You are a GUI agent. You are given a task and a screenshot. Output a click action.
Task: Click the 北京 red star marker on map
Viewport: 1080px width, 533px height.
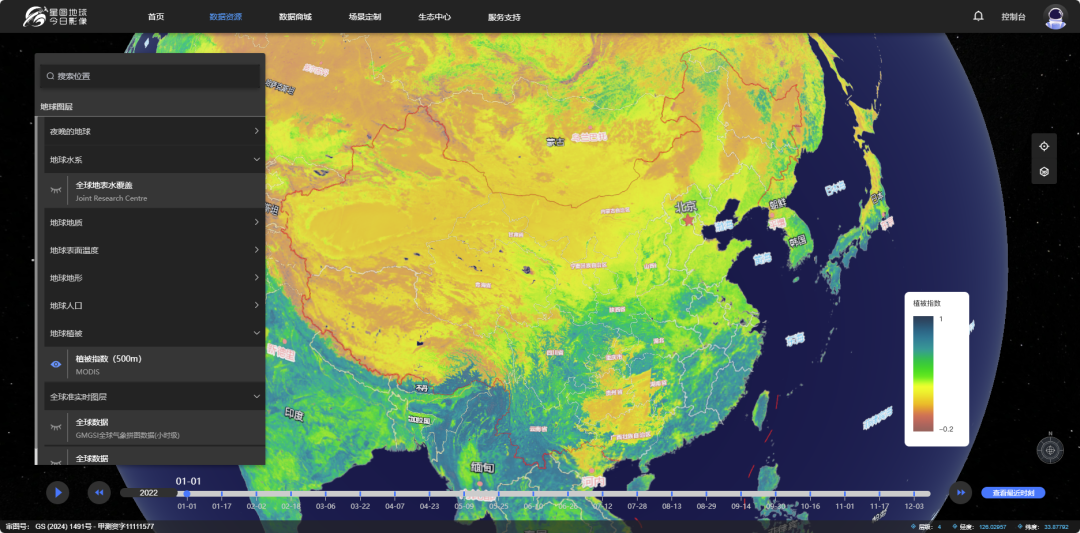[687, 220]
